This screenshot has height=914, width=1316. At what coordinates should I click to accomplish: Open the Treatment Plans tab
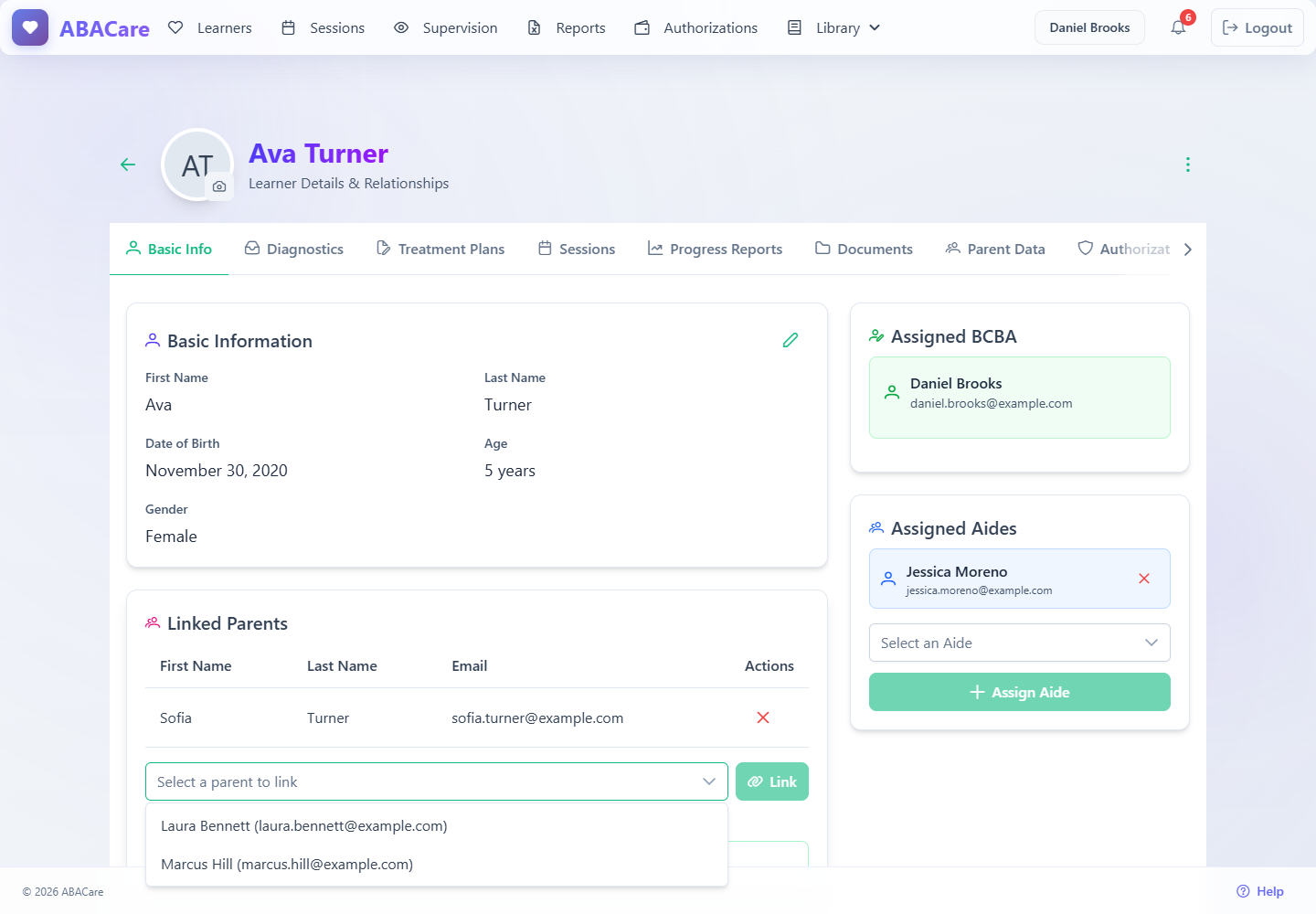click(x=440, y=249)
